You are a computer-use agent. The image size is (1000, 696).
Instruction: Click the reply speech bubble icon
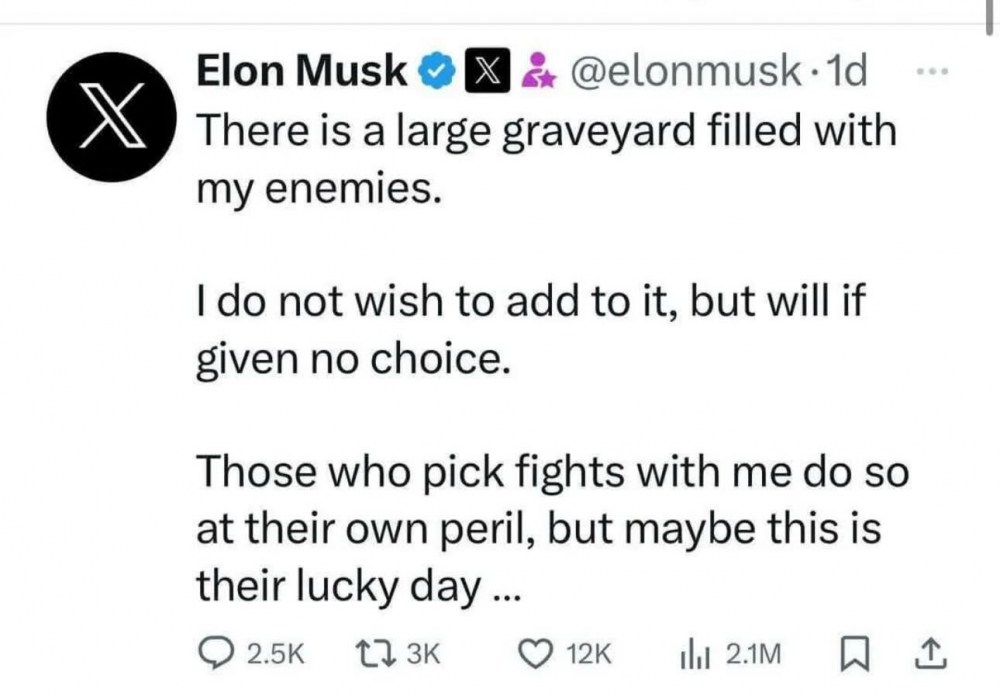[x=216, y=652]
